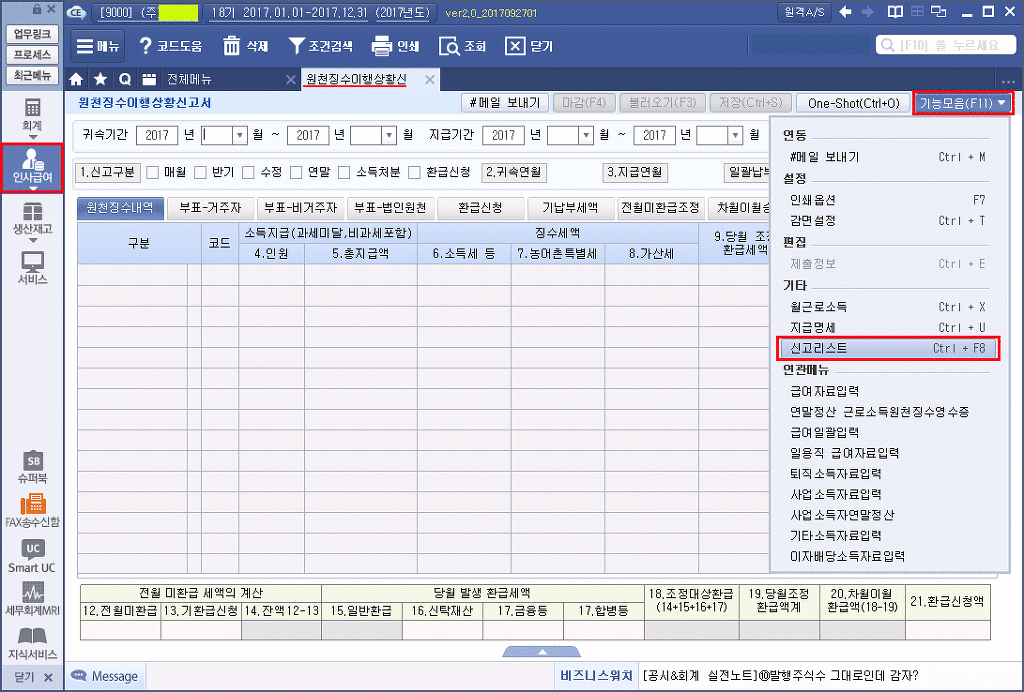Enable the 매월 checkbox
Screen dimensions: 1024x692
pyautogui.click(x=153, y=172)
